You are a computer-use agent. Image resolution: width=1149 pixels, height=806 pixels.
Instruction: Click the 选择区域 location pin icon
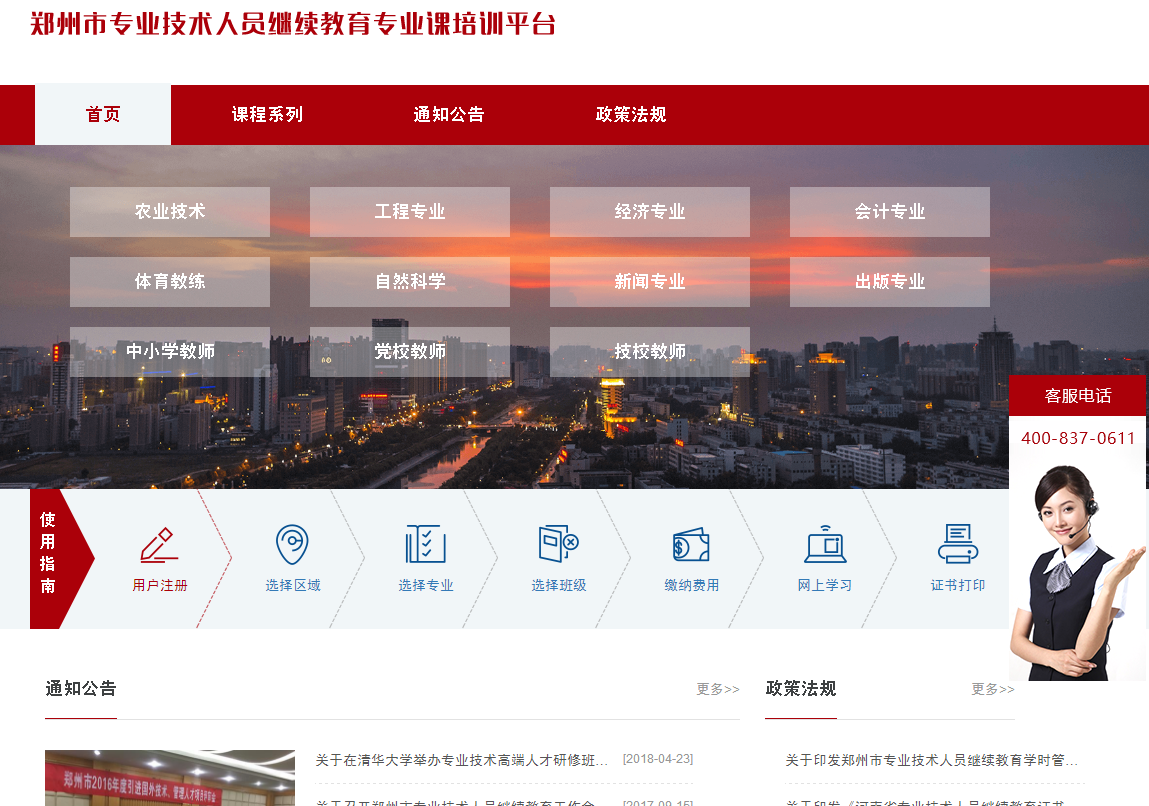click(x=292, y=545)
